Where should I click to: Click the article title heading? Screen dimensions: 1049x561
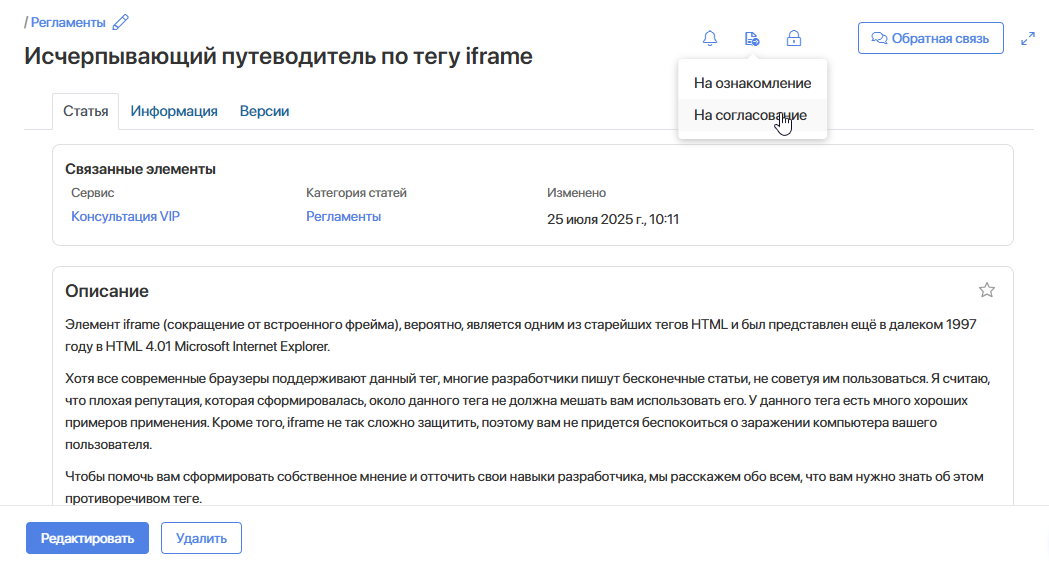coord(278,57)
